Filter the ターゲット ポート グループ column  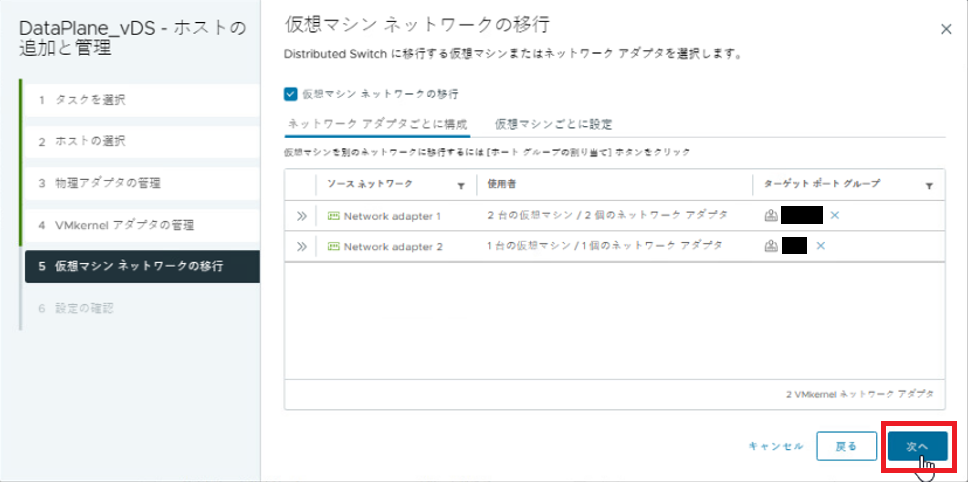(x=929, y=185)
